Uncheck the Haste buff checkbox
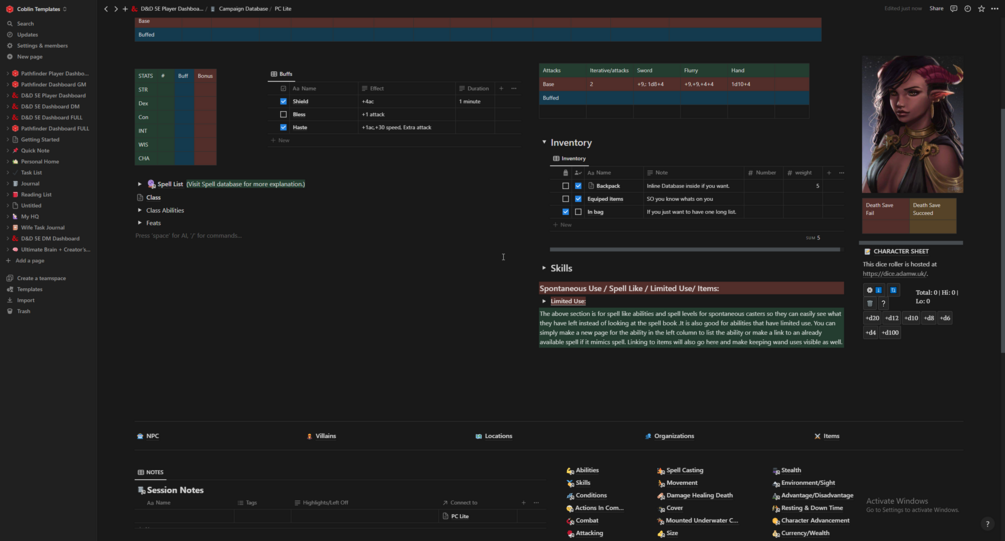 pos(283,127)
